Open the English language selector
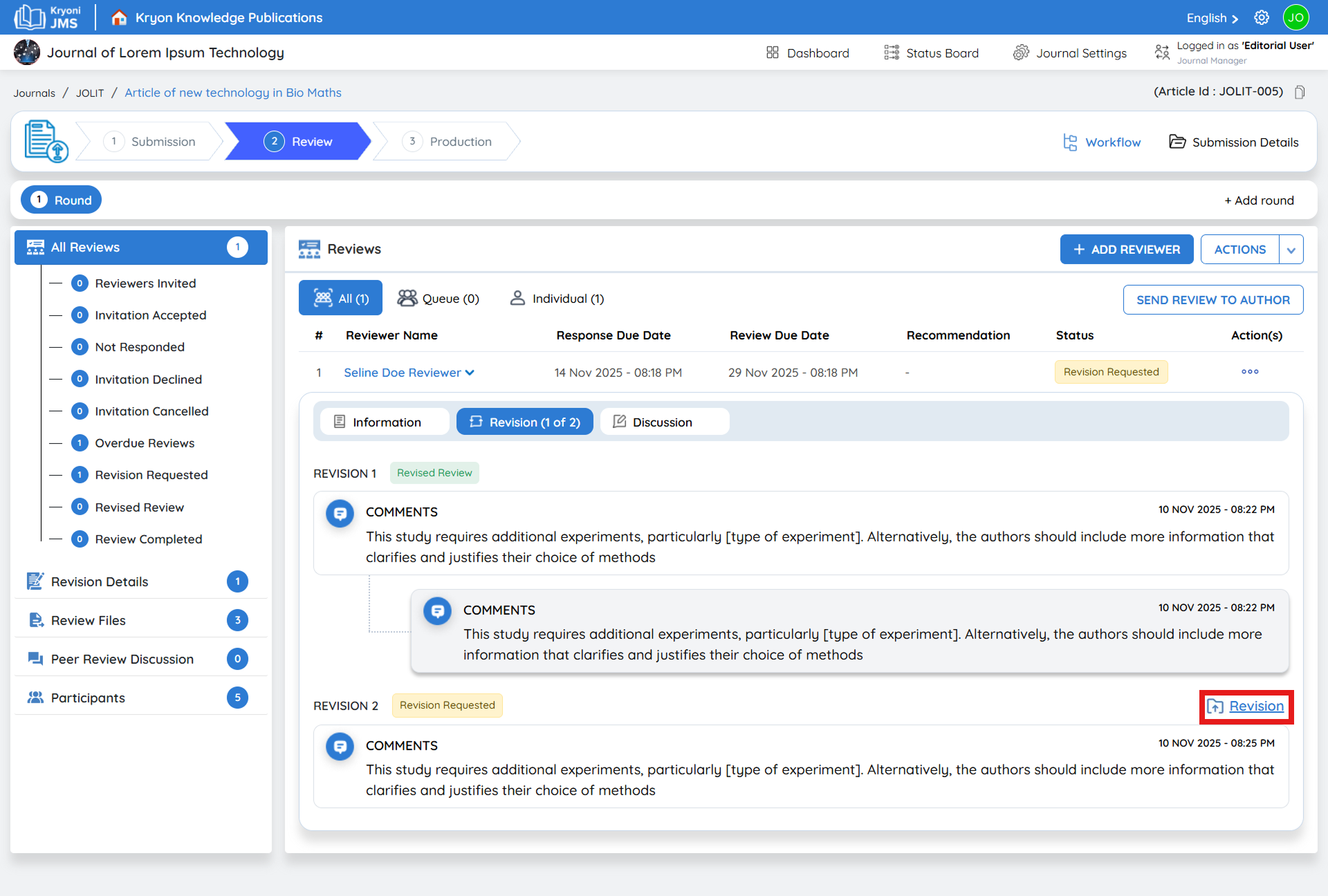Image resolution: width=1328 pixels, height=896 pixels. tap(1212, 18)
